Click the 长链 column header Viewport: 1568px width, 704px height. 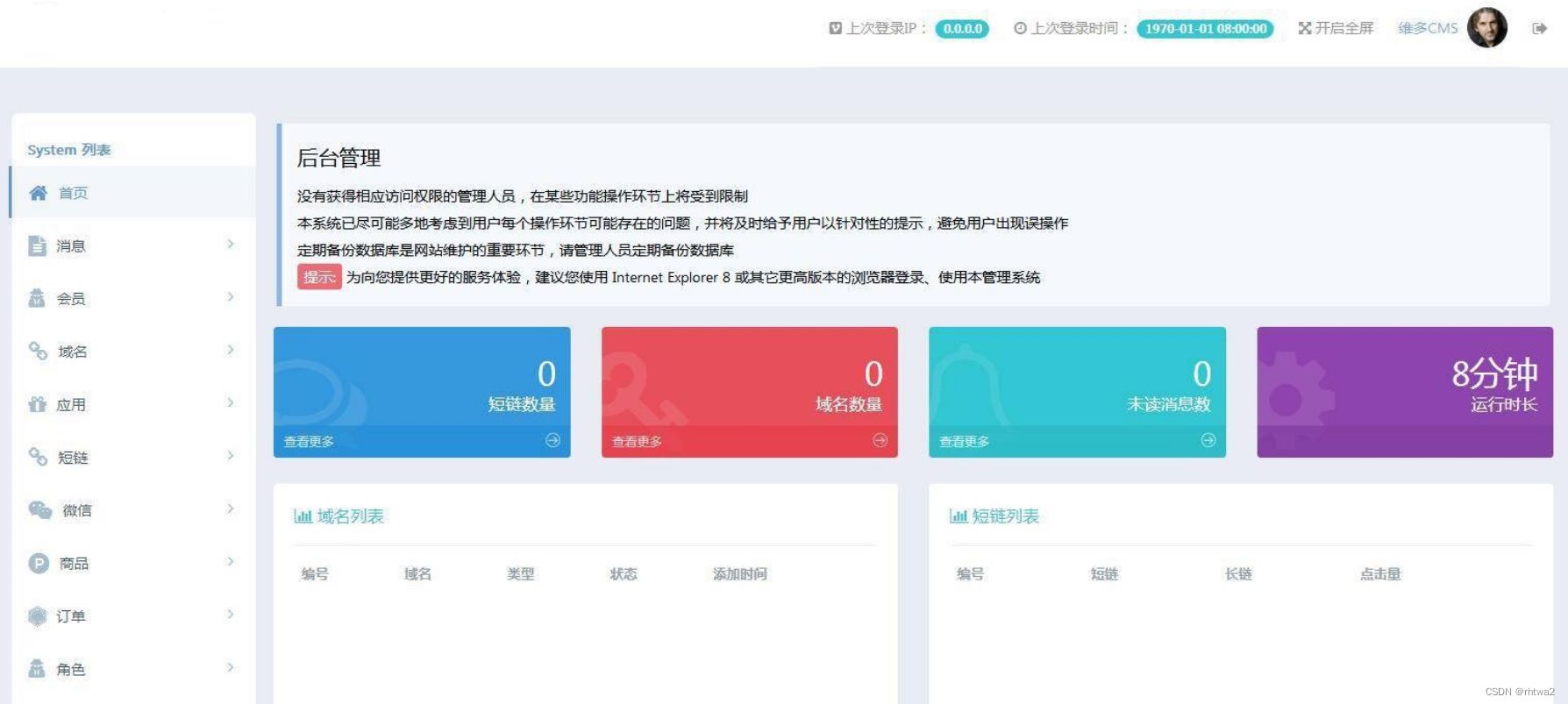point(1238,573)
